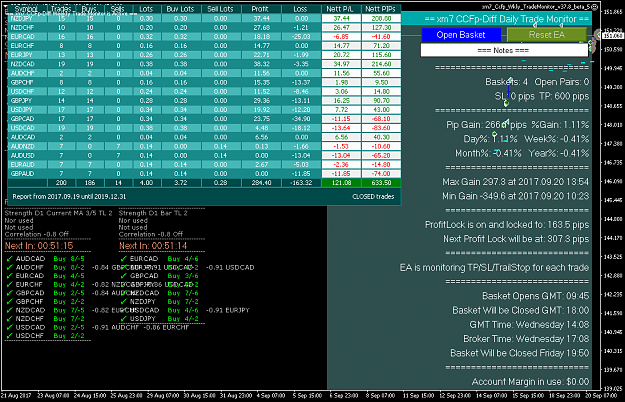Click the checkmark beside GBPCAD Buy 2/-5
Viewport: 625px width, 402px height.
[10, 293]
